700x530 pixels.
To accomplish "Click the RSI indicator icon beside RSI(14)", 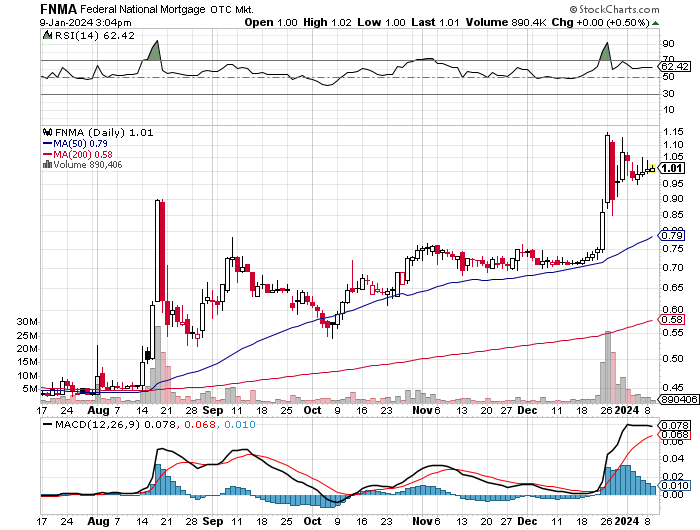I will [47, 35].
